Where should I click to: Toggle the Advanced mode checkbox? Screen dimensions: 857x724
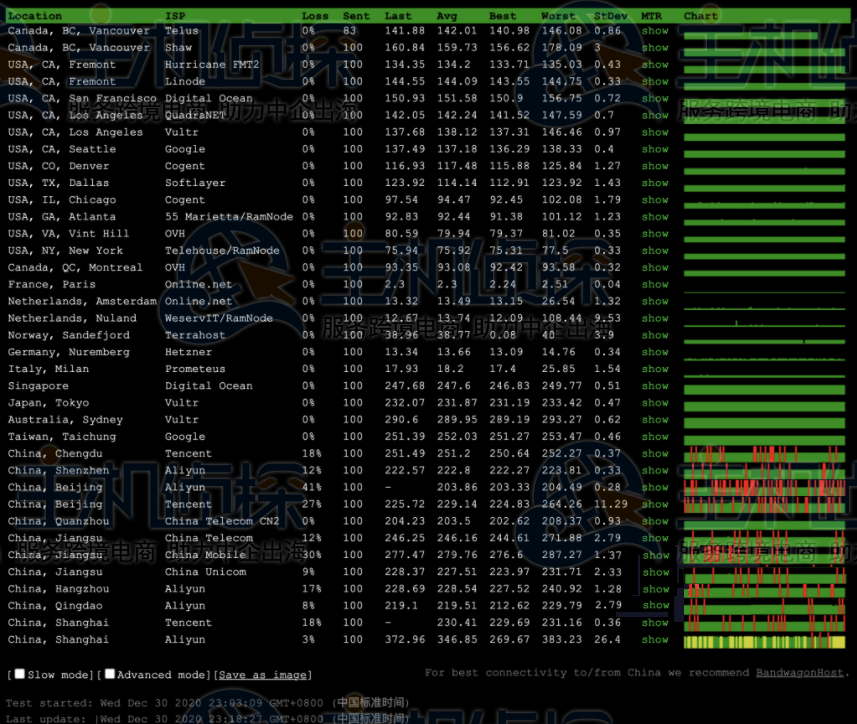point(110,674)
